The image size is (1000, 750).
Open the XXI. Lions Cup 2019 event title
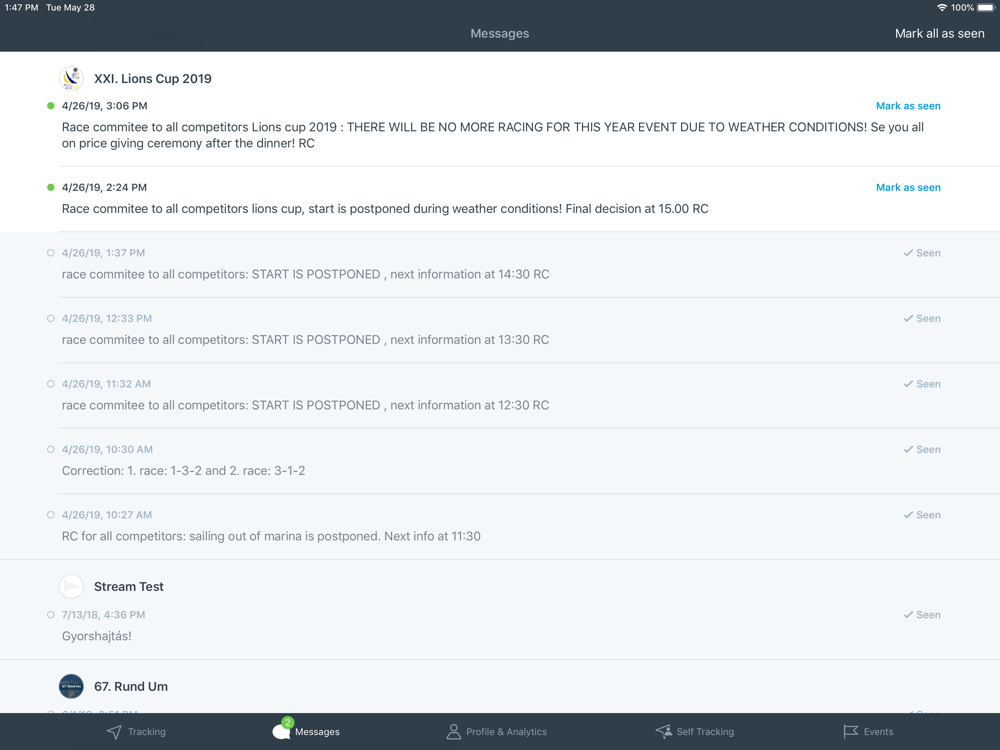153,78
